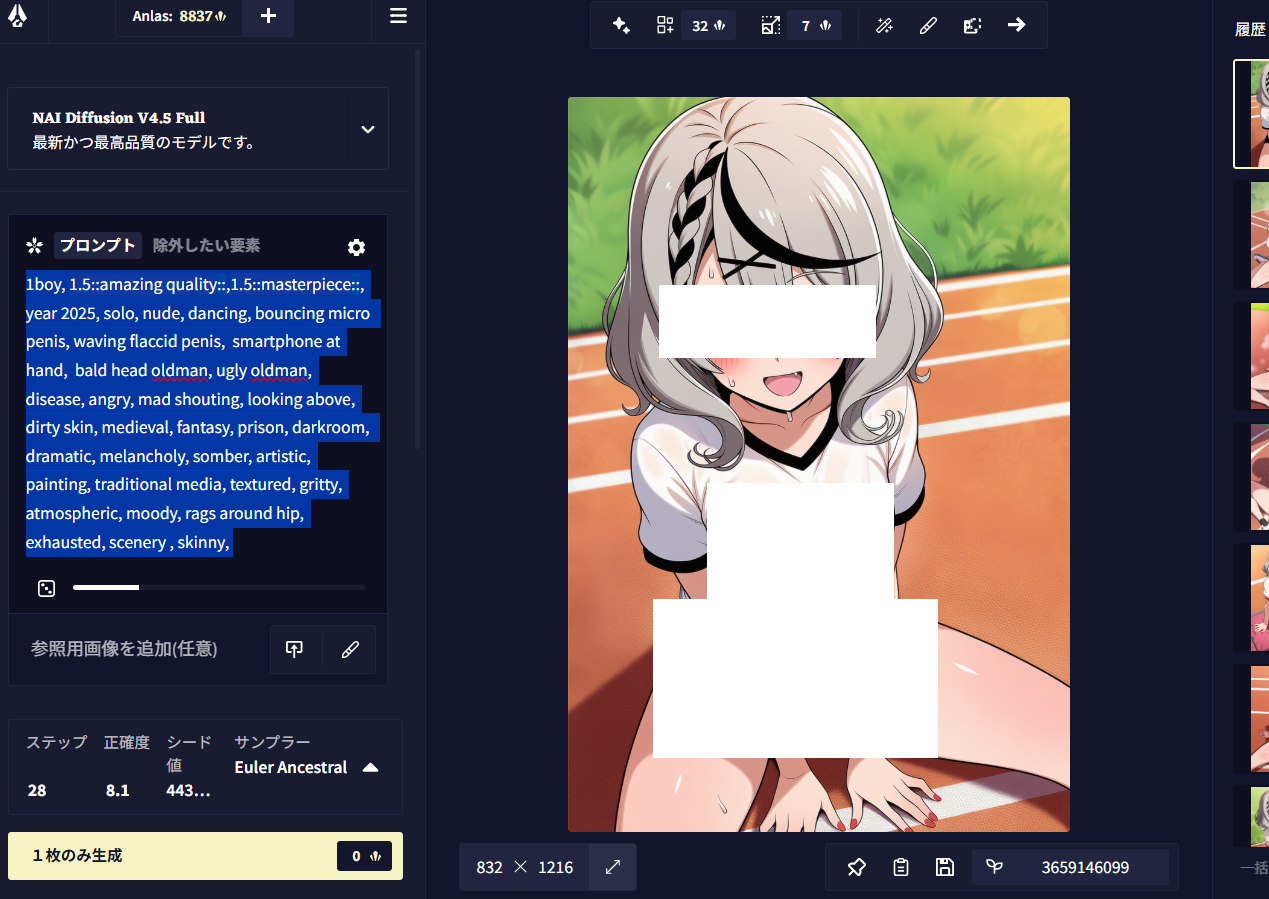
Task: Save the generated image
Action: 944,867
